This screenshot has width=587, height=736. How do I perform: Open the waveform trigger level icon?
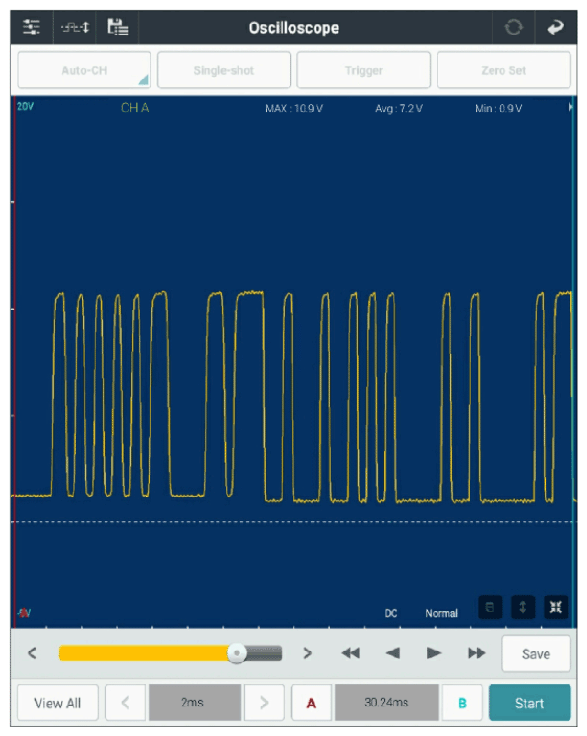tap(75, 28)
